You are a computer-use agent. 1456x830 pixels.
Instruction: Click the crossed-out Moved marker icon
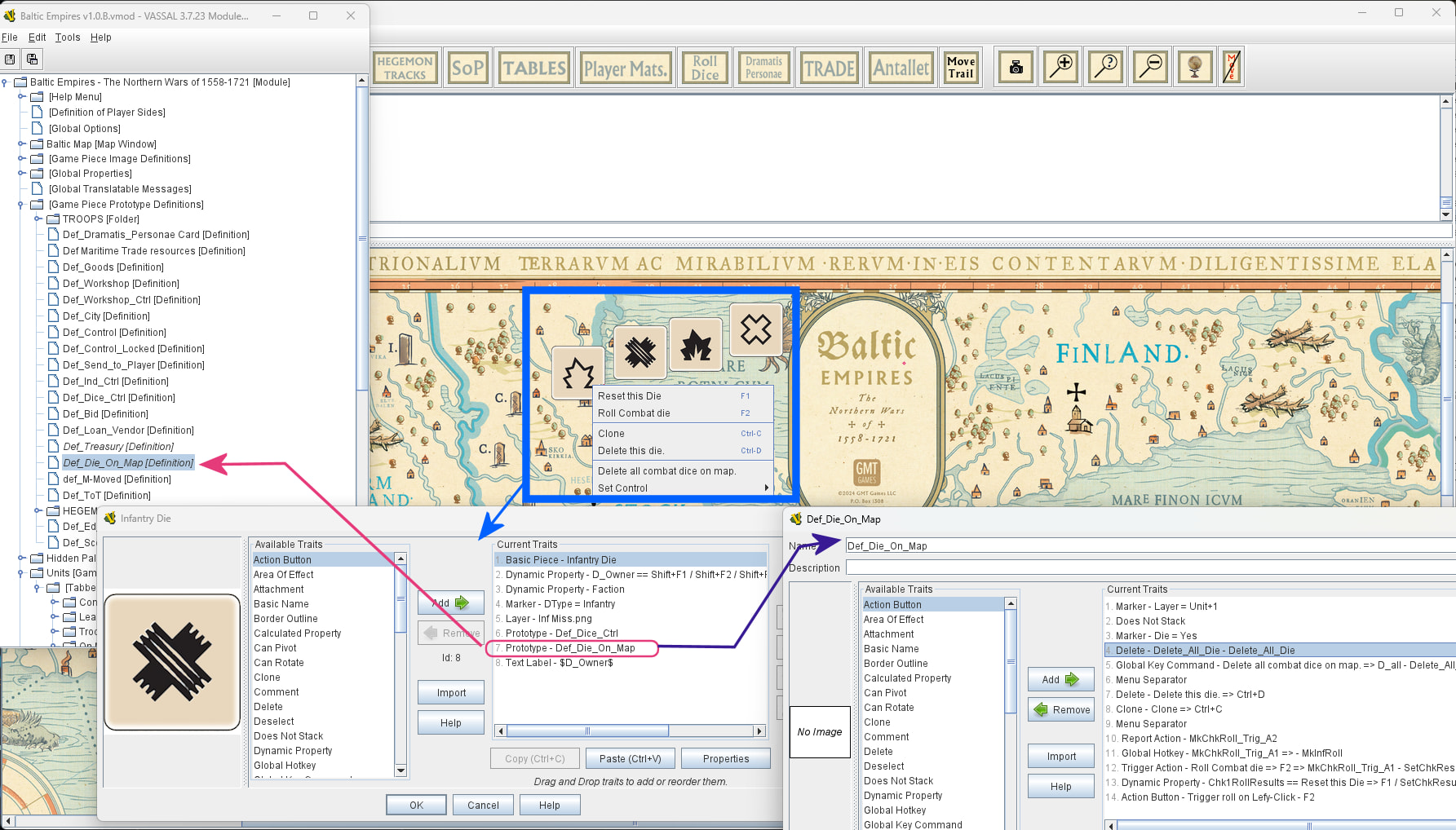1232,67
